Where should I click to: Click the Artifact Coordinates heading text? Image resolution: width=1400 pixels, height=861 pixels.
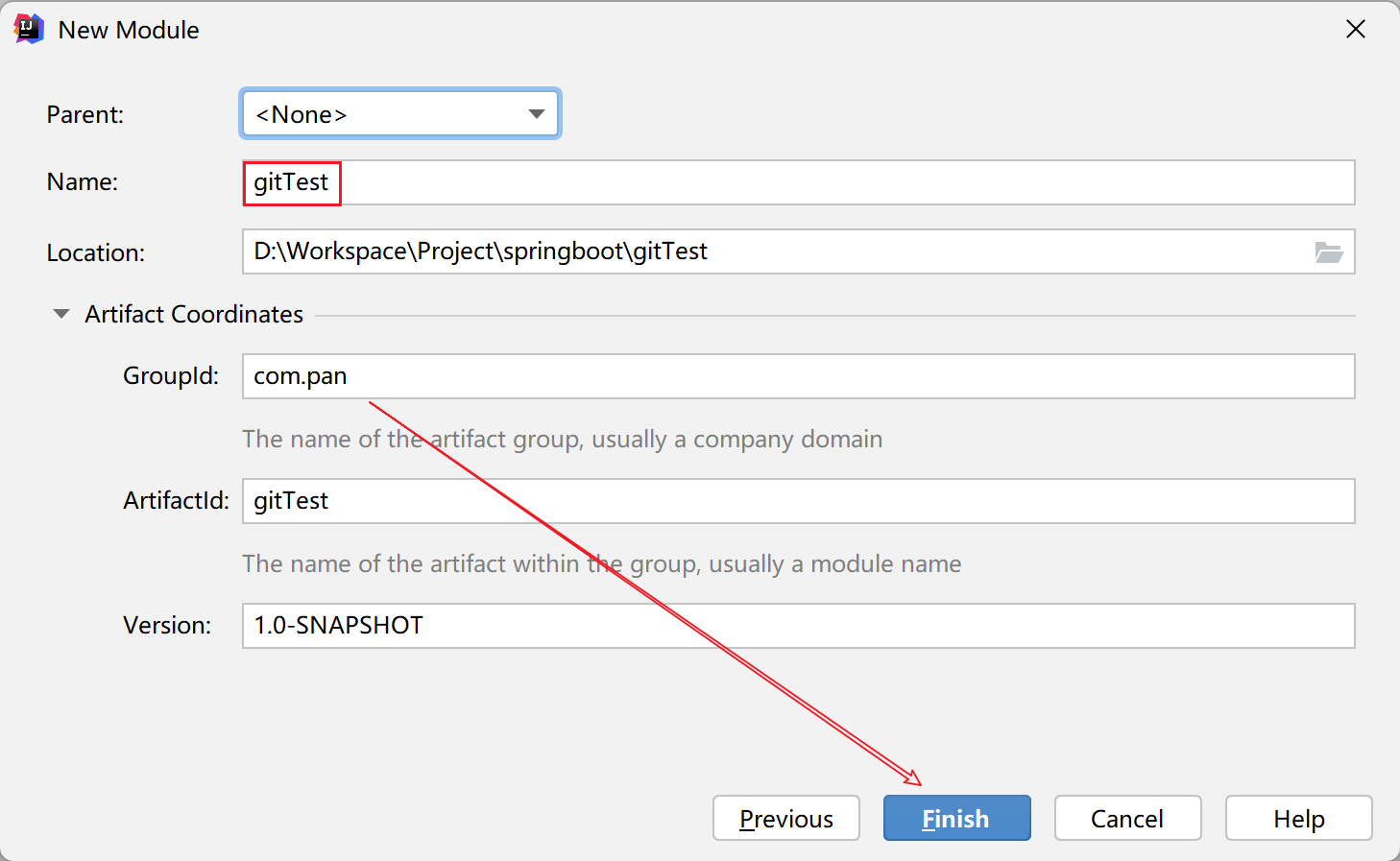click(194, 314)
